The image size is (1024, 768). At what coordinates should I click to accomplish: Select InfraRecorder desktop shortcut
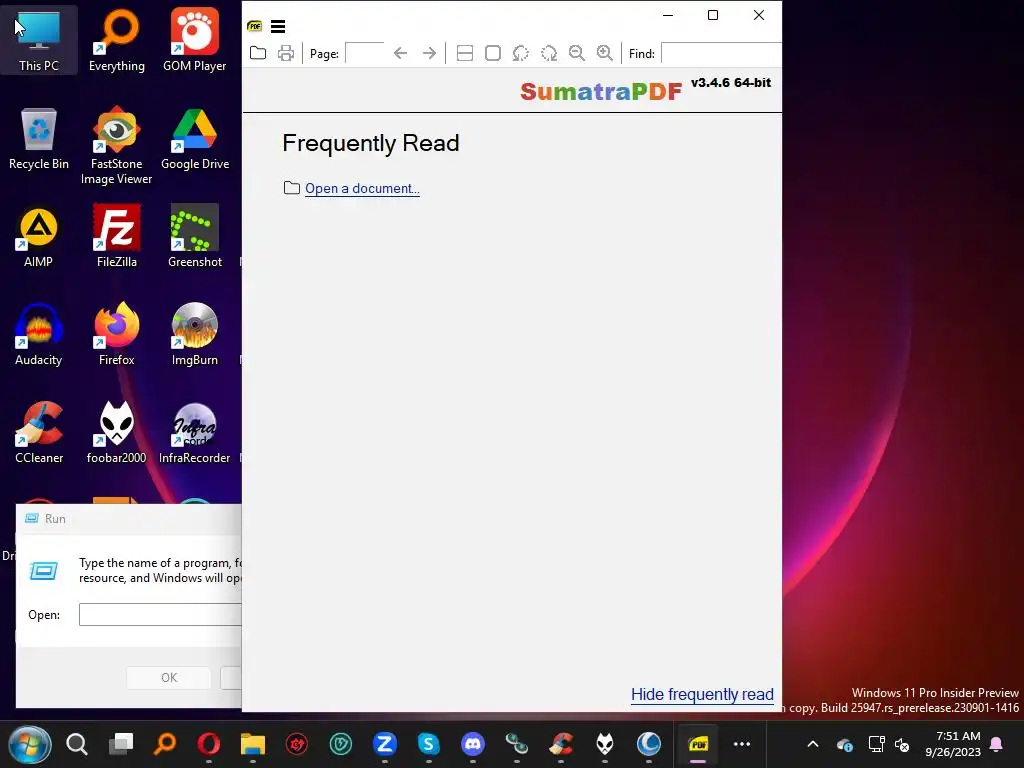(195, 433)
